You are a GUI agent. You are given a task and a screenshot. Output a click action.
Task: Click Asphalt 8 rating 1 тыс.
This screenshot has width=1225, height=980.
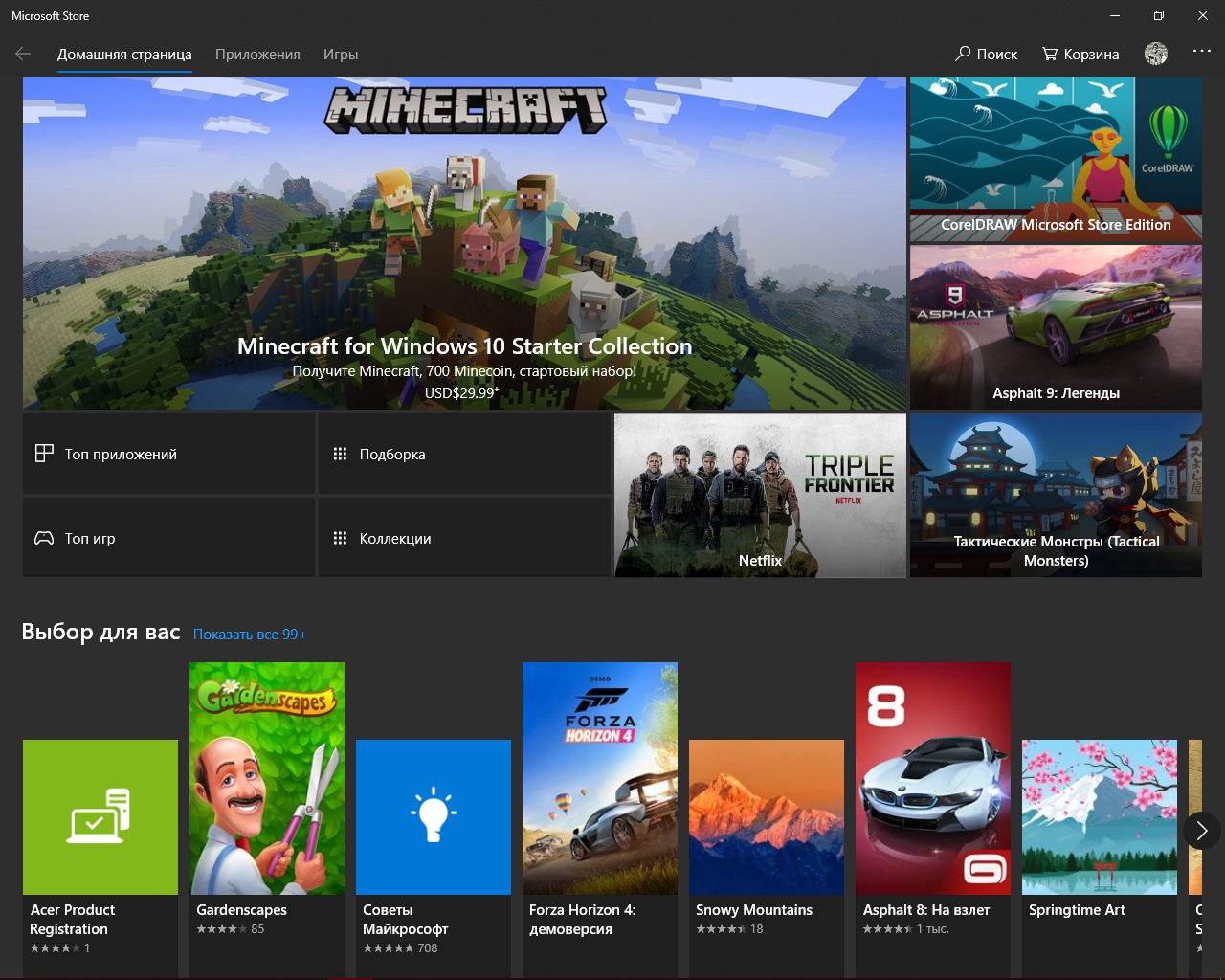[906, 929]
